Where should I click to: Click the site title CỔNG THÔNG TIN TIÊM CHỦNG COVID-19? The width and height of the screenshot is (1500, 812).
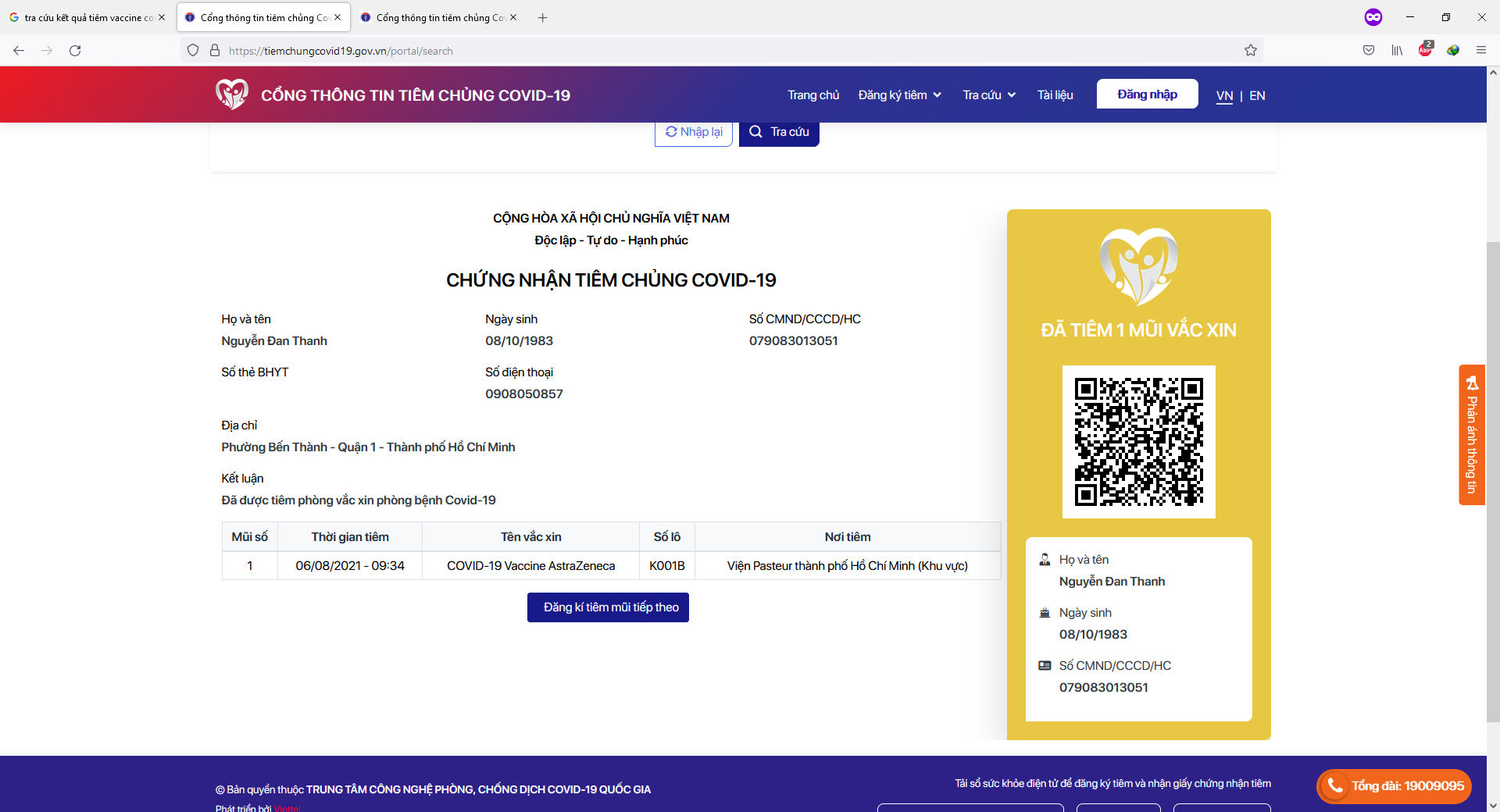pyautogui.click(x=416, y=95)
